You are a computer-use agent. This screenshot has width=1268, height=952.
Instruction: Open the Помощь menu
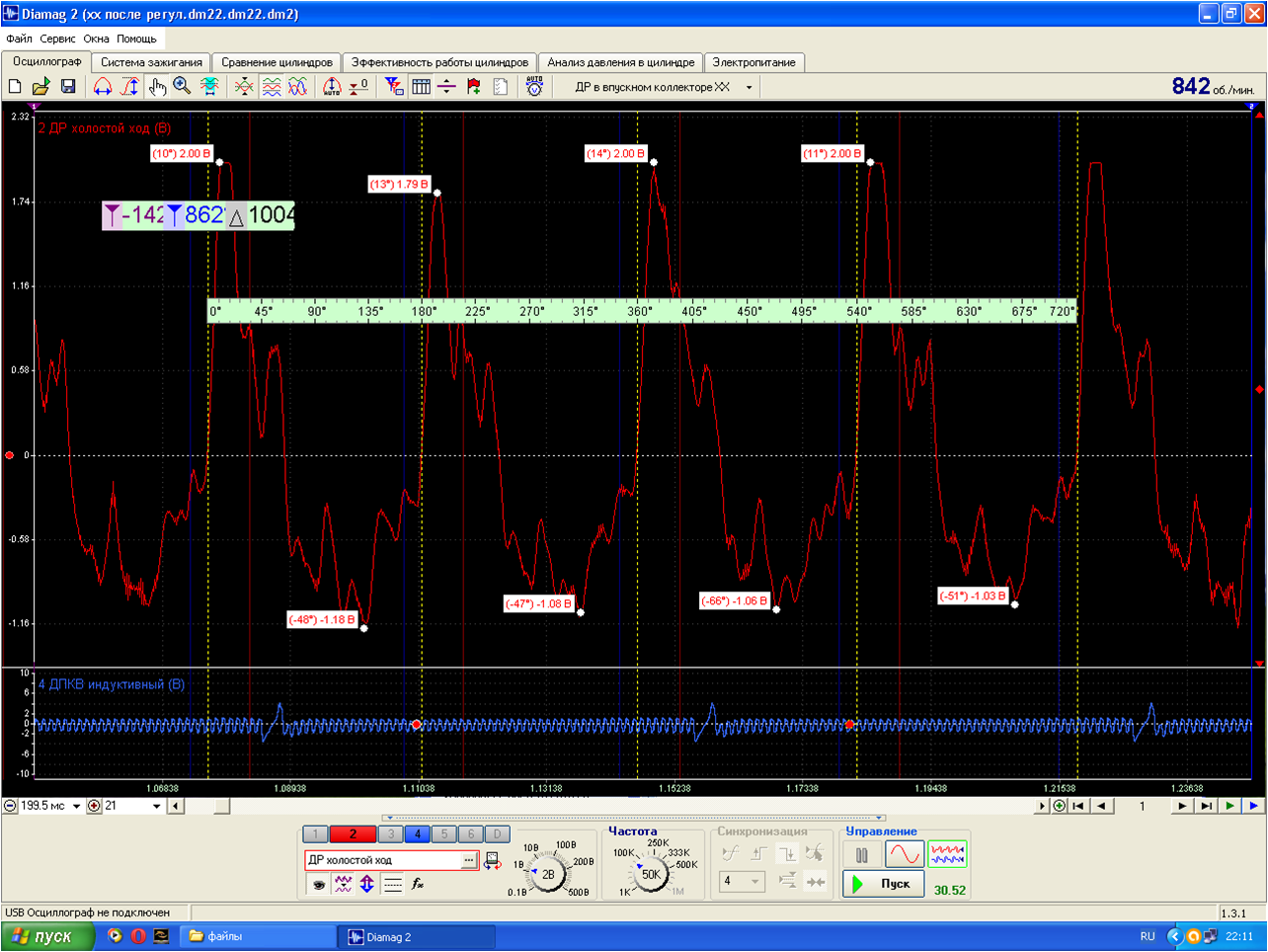coord(136,39)
